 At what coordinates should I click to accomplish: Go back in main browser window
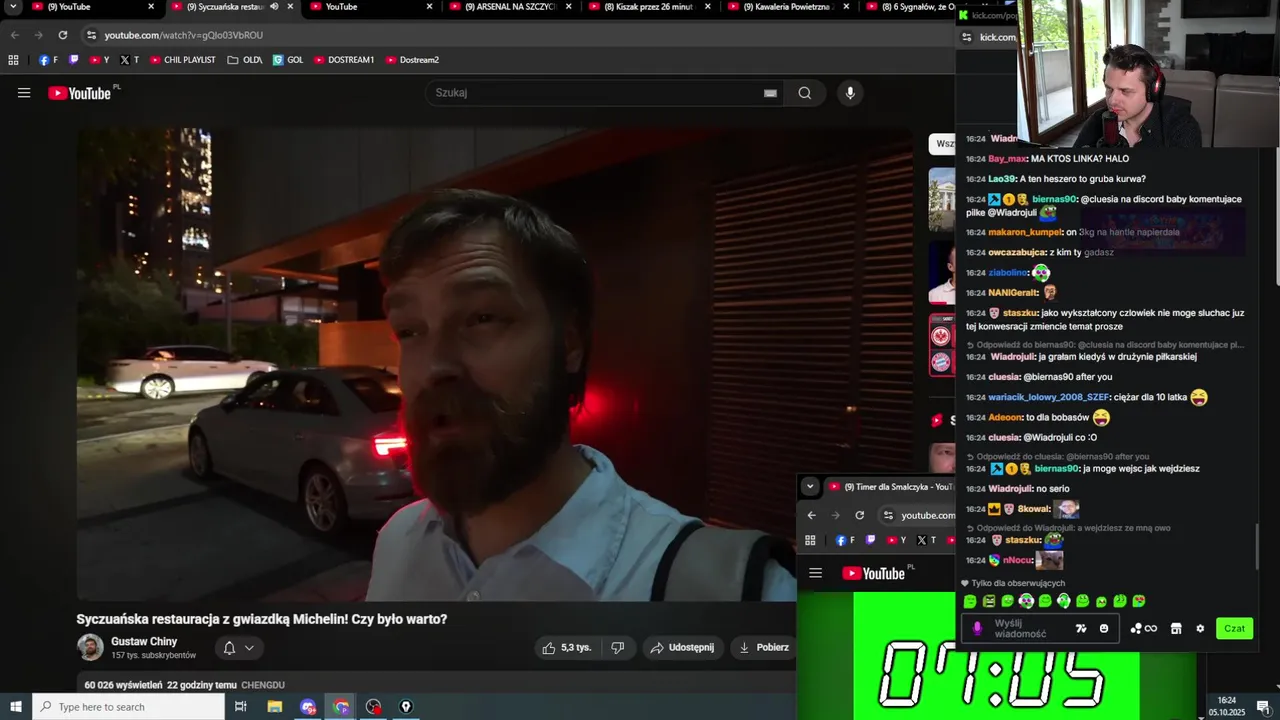(14, 35)
